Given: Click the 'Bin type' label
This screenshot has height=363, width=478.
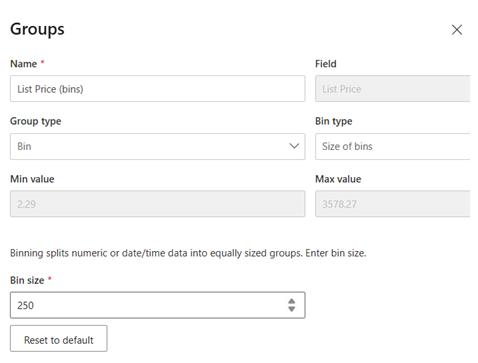Looking at the screenshot, I should [x=334, y=121].
